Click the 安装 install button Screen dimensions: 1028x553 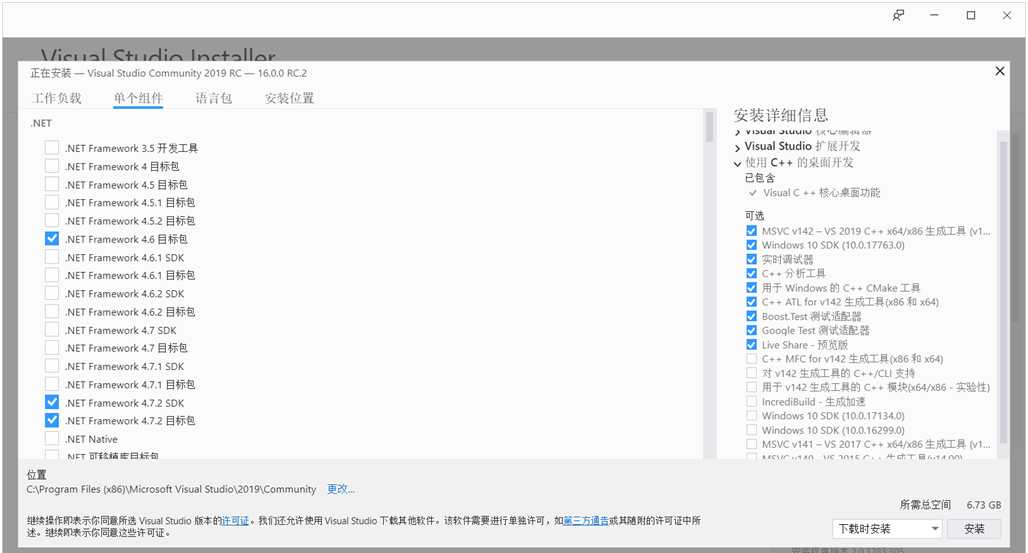(x=974, y=529)
